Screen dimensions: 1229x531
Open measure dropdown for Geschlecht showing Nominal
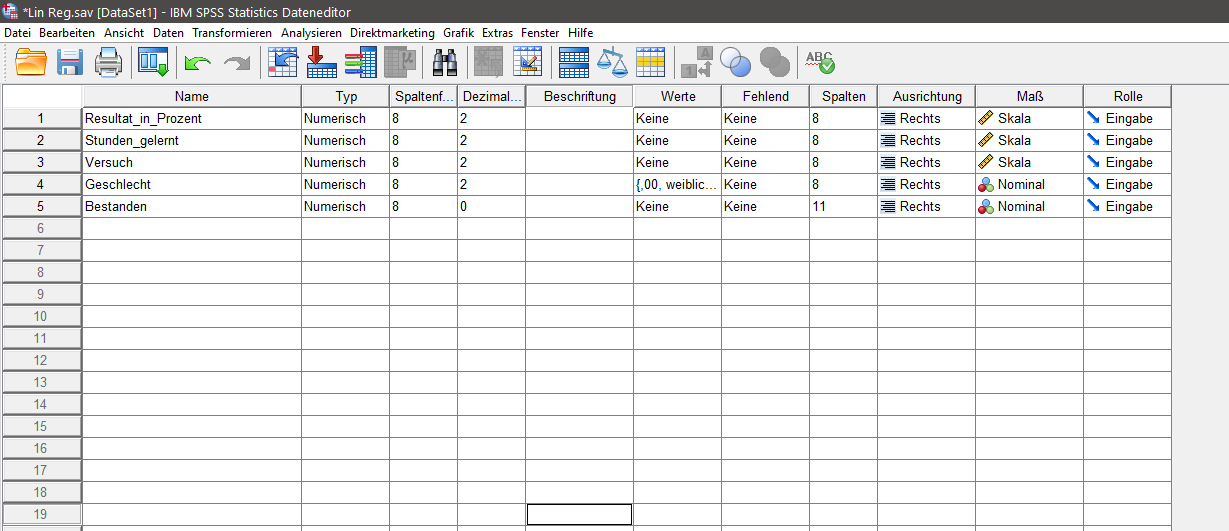[x=1028, y=185]
